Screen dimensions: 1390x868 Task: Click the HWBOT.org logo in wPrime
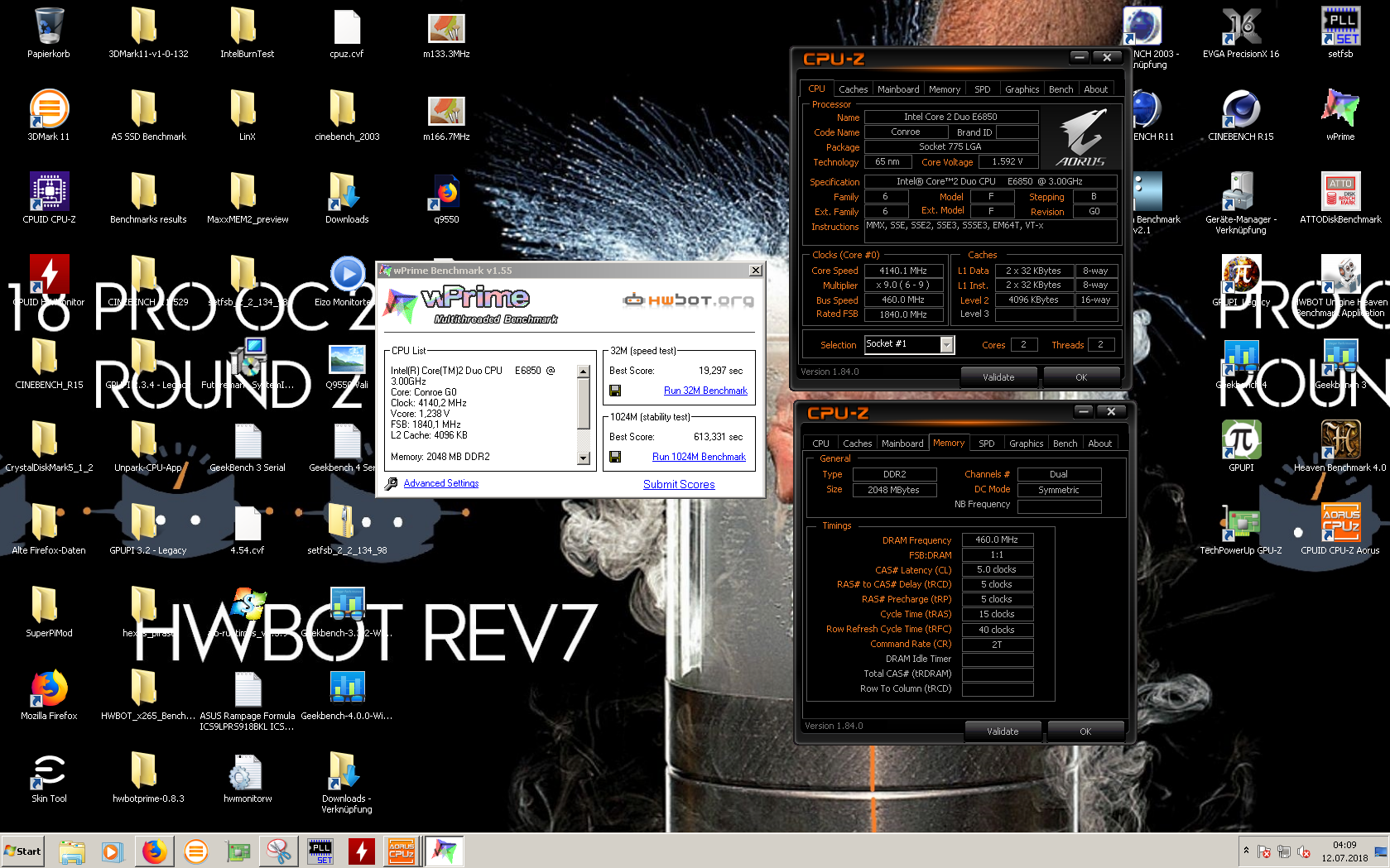tap(688, 300)
